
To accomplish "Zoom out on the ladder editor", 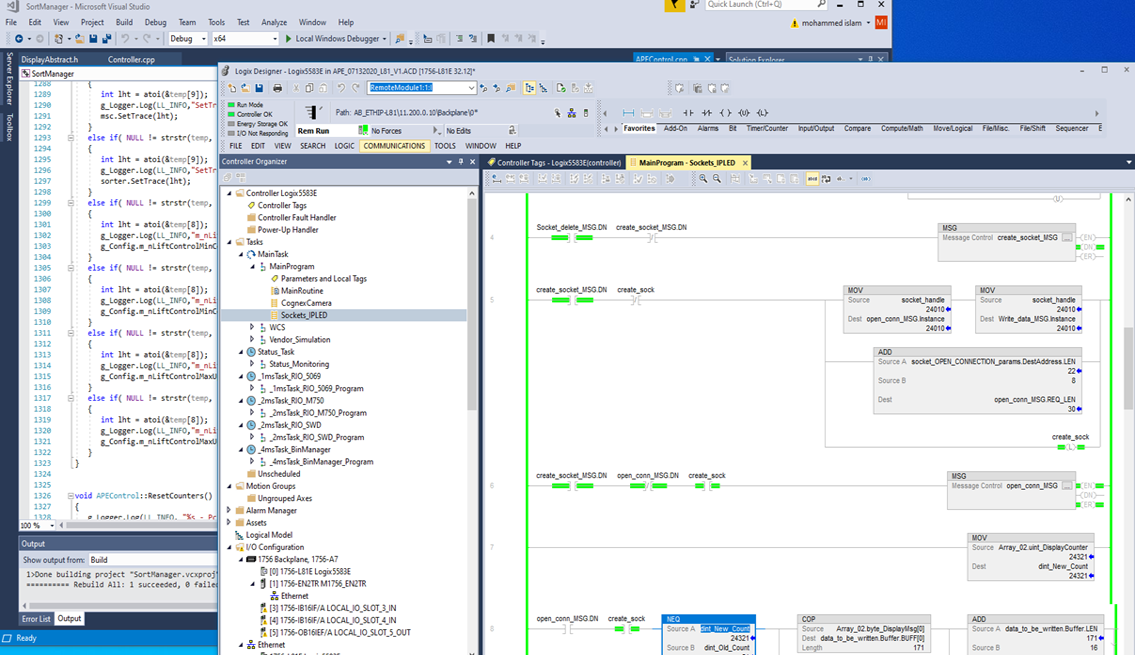I will 717,179.
